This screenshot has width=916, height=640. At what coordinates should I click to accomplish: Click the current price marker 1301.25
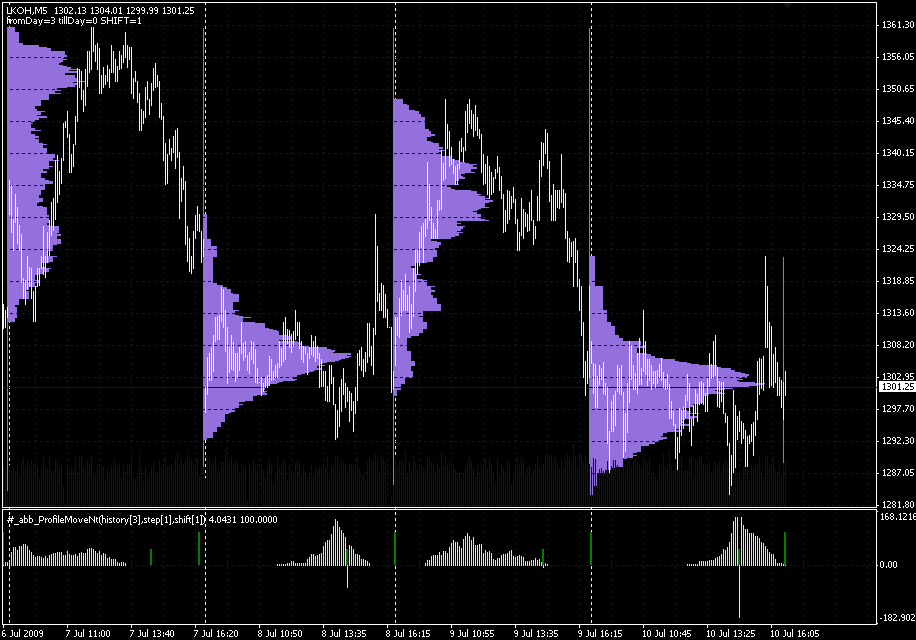click(x=895, y=387)
